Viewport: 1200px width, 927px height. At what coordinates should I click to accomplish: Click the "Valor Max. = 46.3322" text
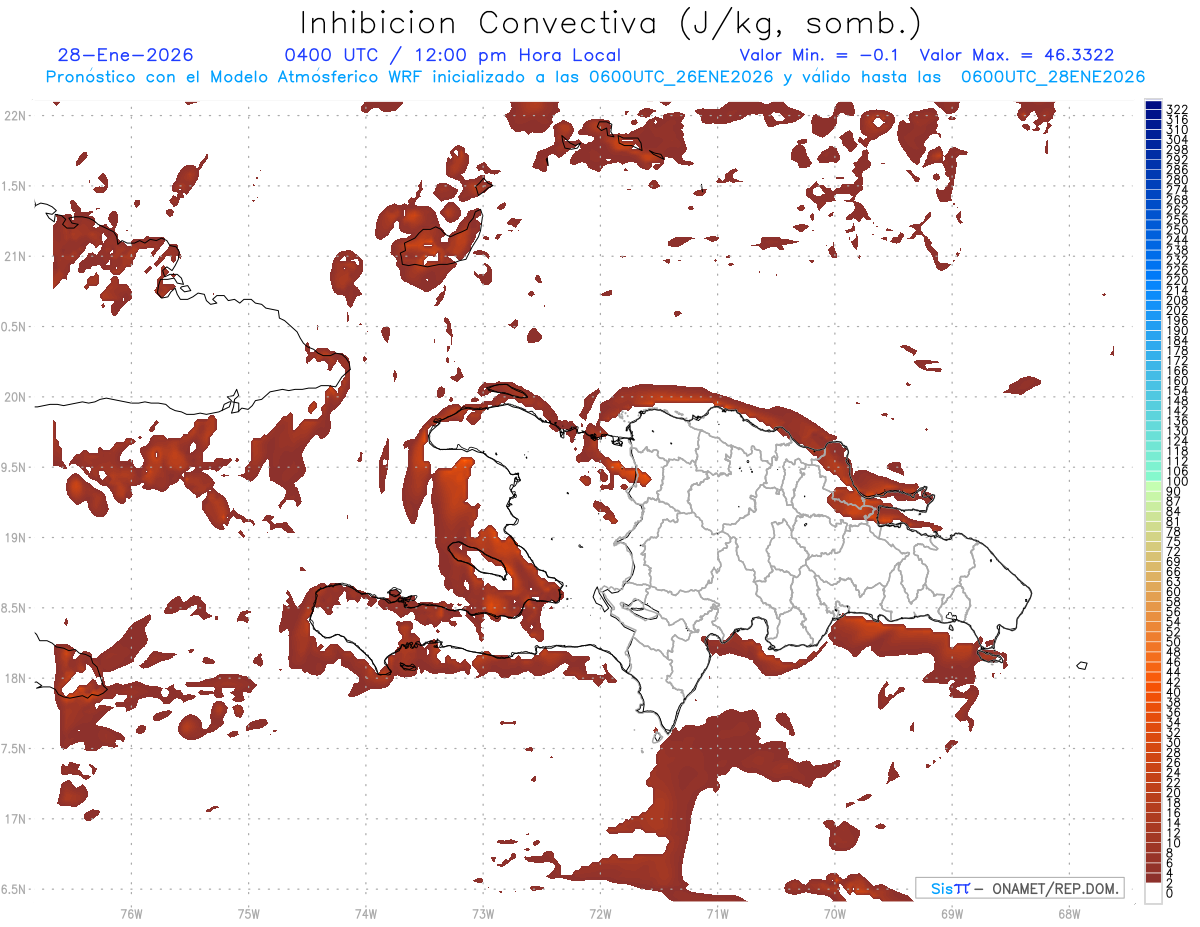(x=1017, y=56)
